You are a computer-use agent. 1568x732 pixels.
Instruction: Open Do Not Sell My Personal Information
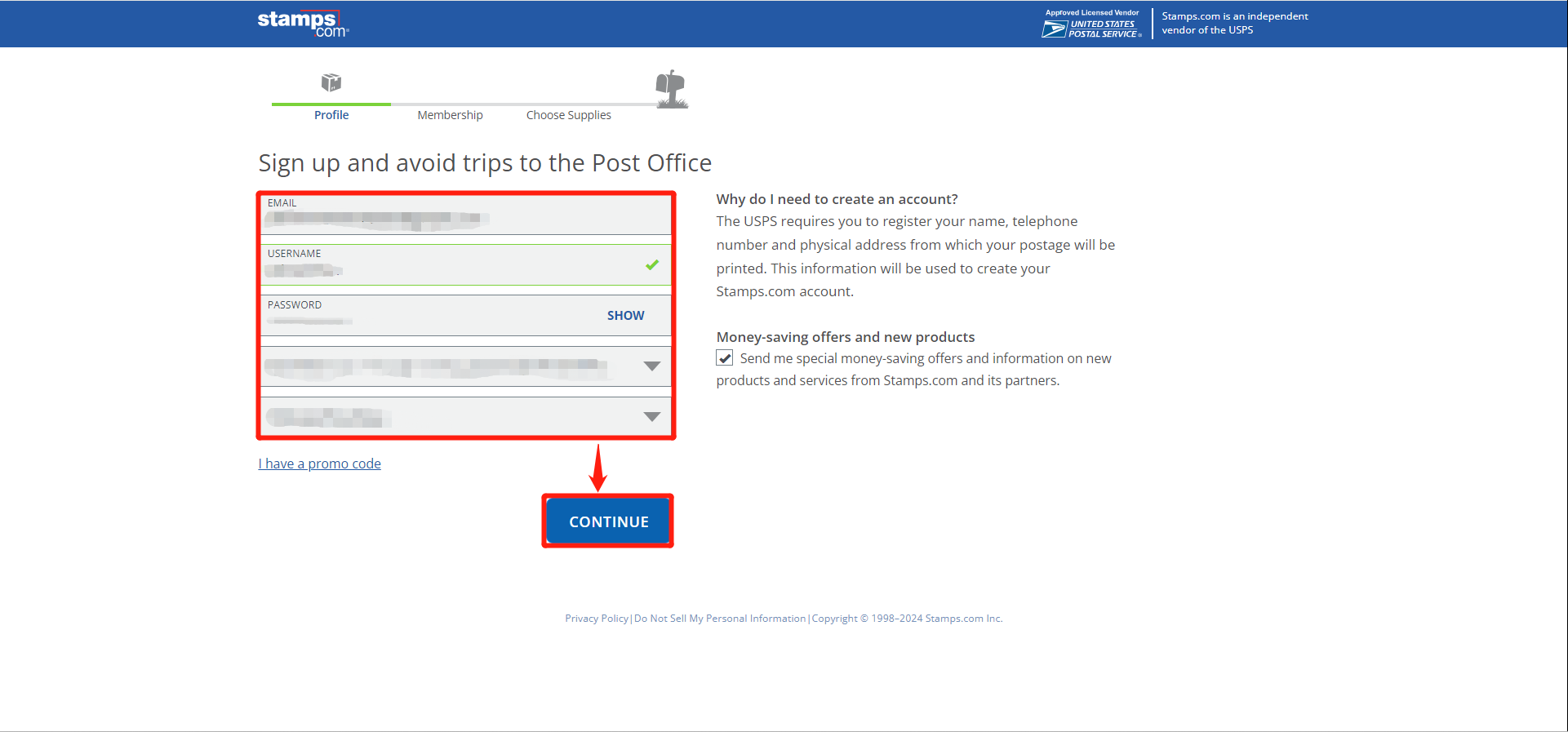click(x=720, y=619)
